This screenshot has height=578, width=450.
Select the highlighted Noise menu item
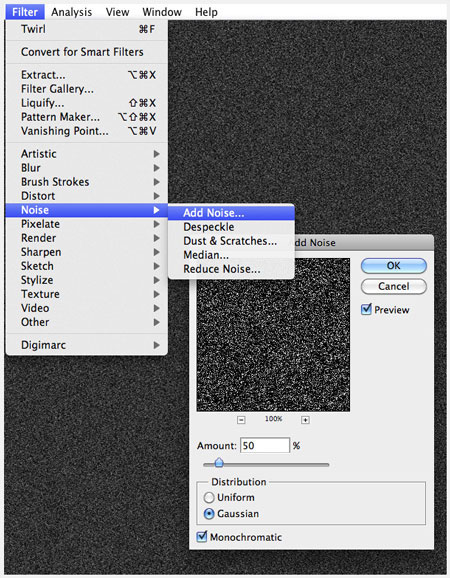pyautogui.click(x=87, y=210)
